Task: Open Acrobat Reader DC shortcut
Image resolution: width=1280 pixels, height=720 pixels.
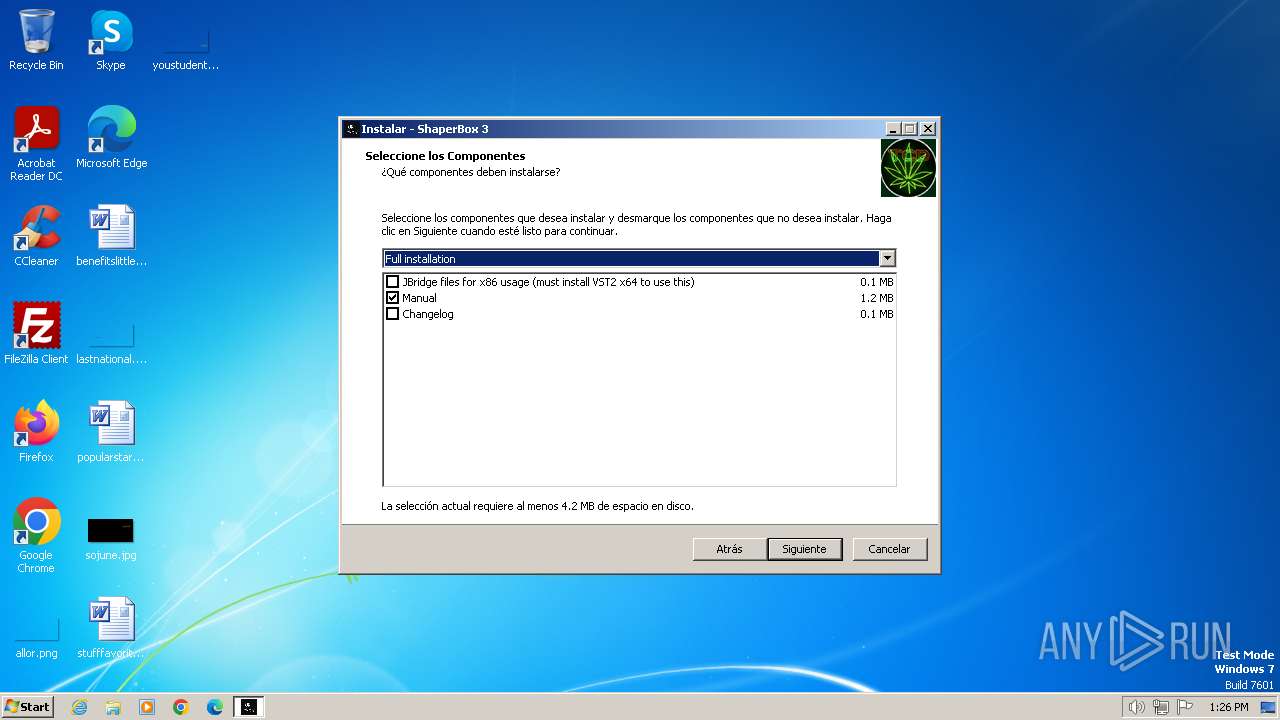Action: pyautogui.click(x=36, y=144)
